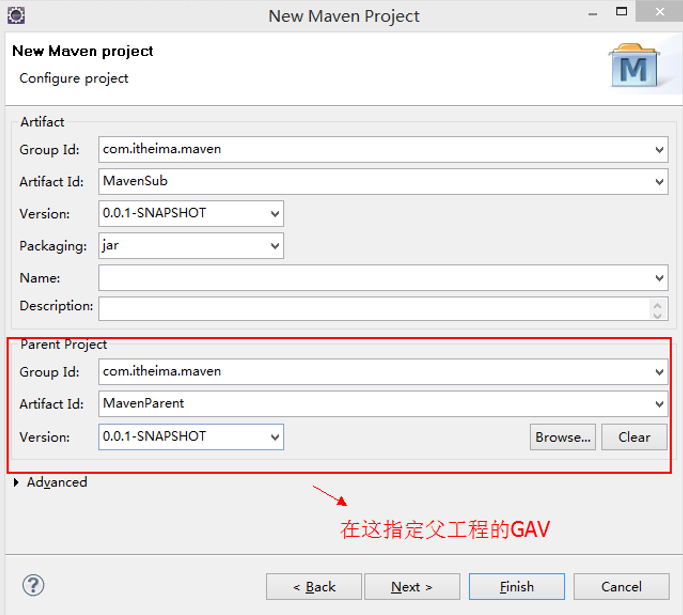Close the New Maven Project window
This screenshot has width=683, height=615.
(659, 11)
